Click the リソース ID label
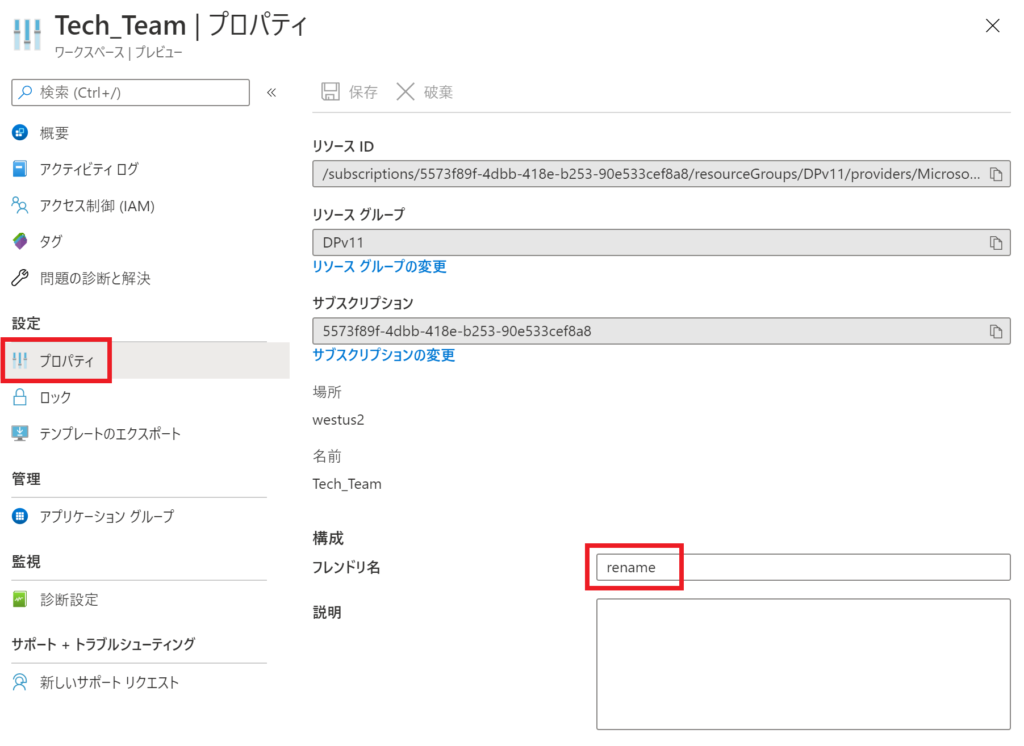The width and height of the screenshot is (1024, 746). (343, 146)
